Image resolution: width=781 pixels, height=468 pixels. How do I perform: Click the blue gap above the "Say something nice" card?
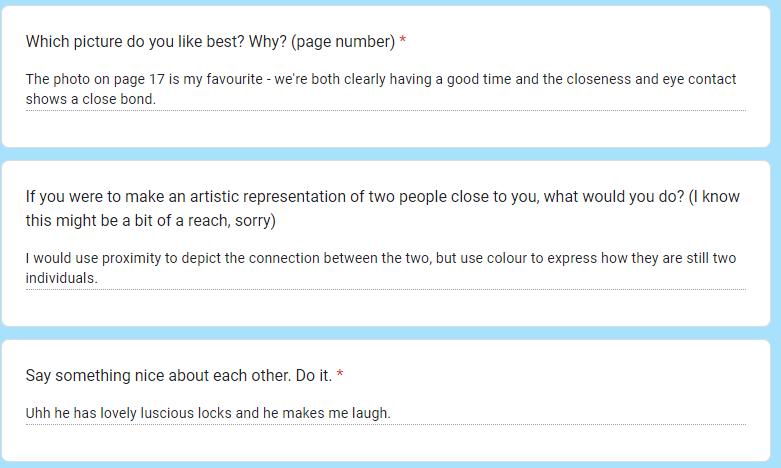click(x=390, y=333)
